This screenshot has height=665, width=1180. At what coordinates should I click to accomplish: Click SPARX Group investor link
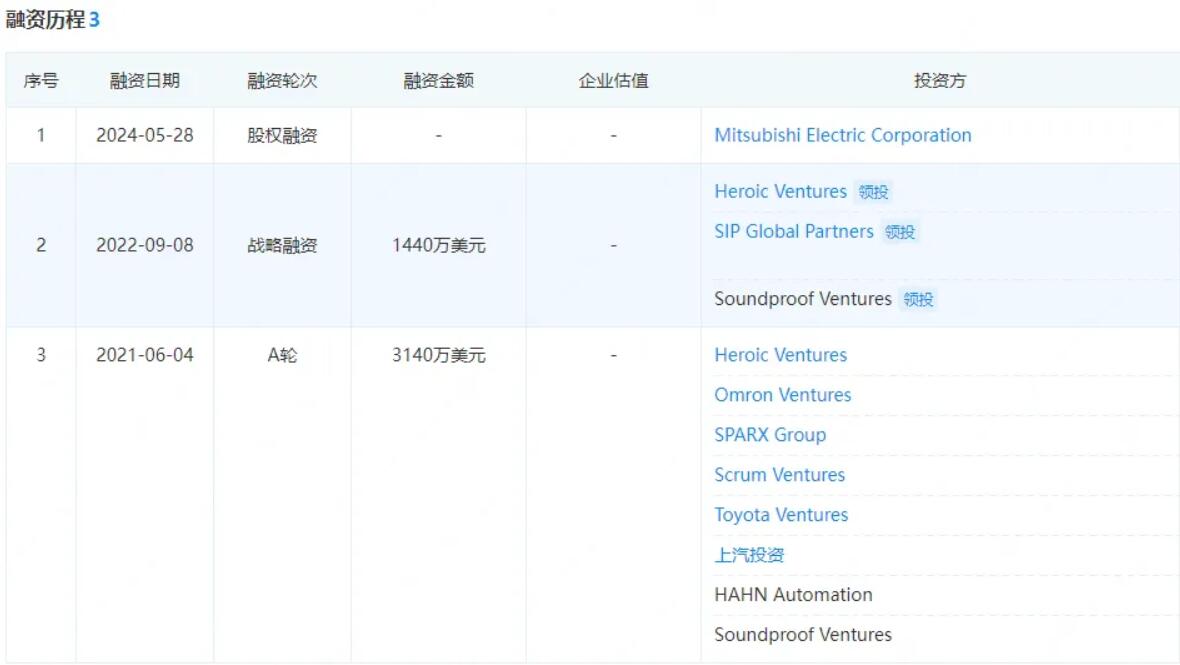point(770,435)
